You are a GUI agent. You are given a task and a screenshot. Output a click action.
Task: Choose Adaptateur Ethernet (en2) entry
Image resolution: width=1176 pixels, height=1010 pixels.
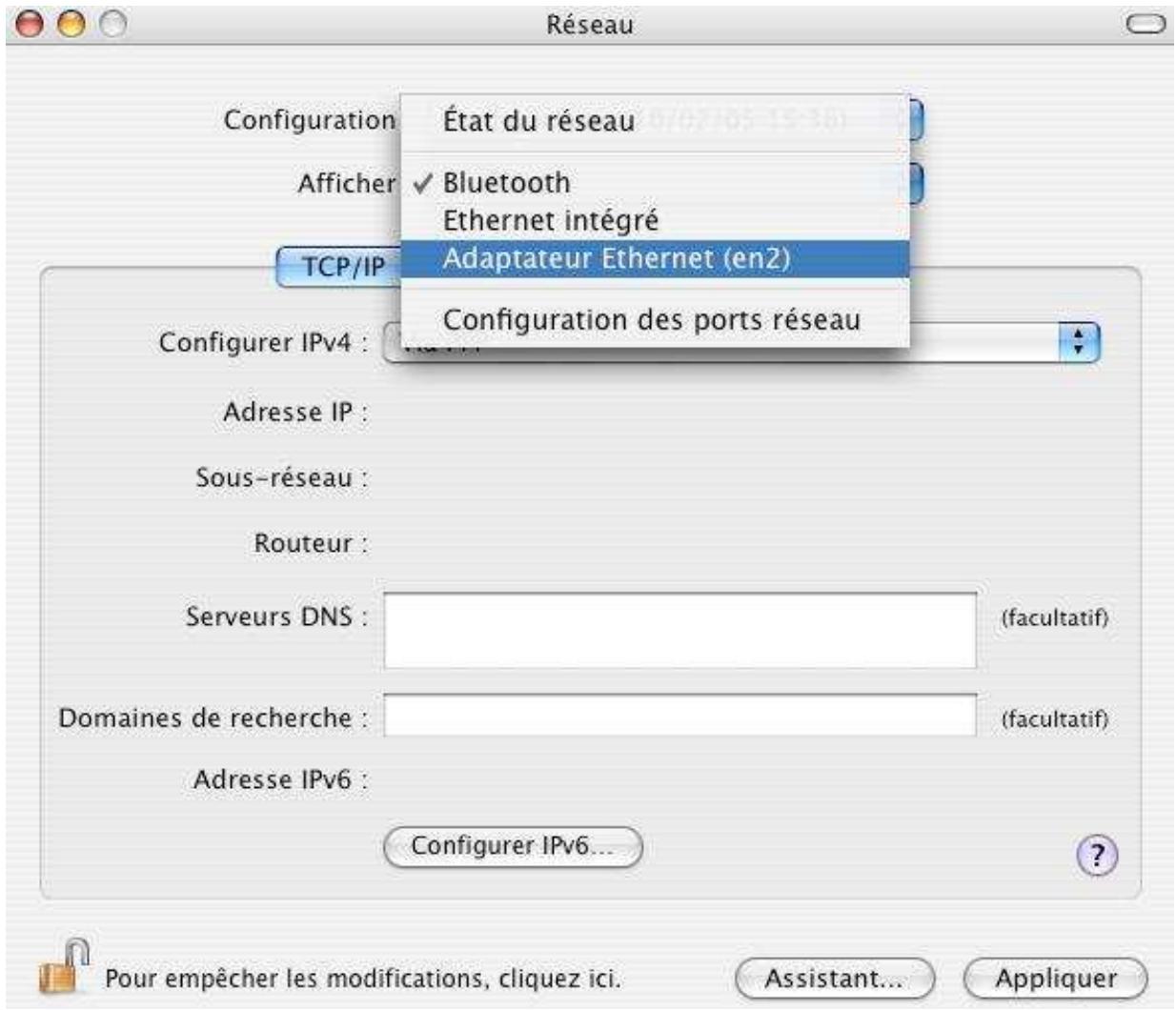(655, 258)
